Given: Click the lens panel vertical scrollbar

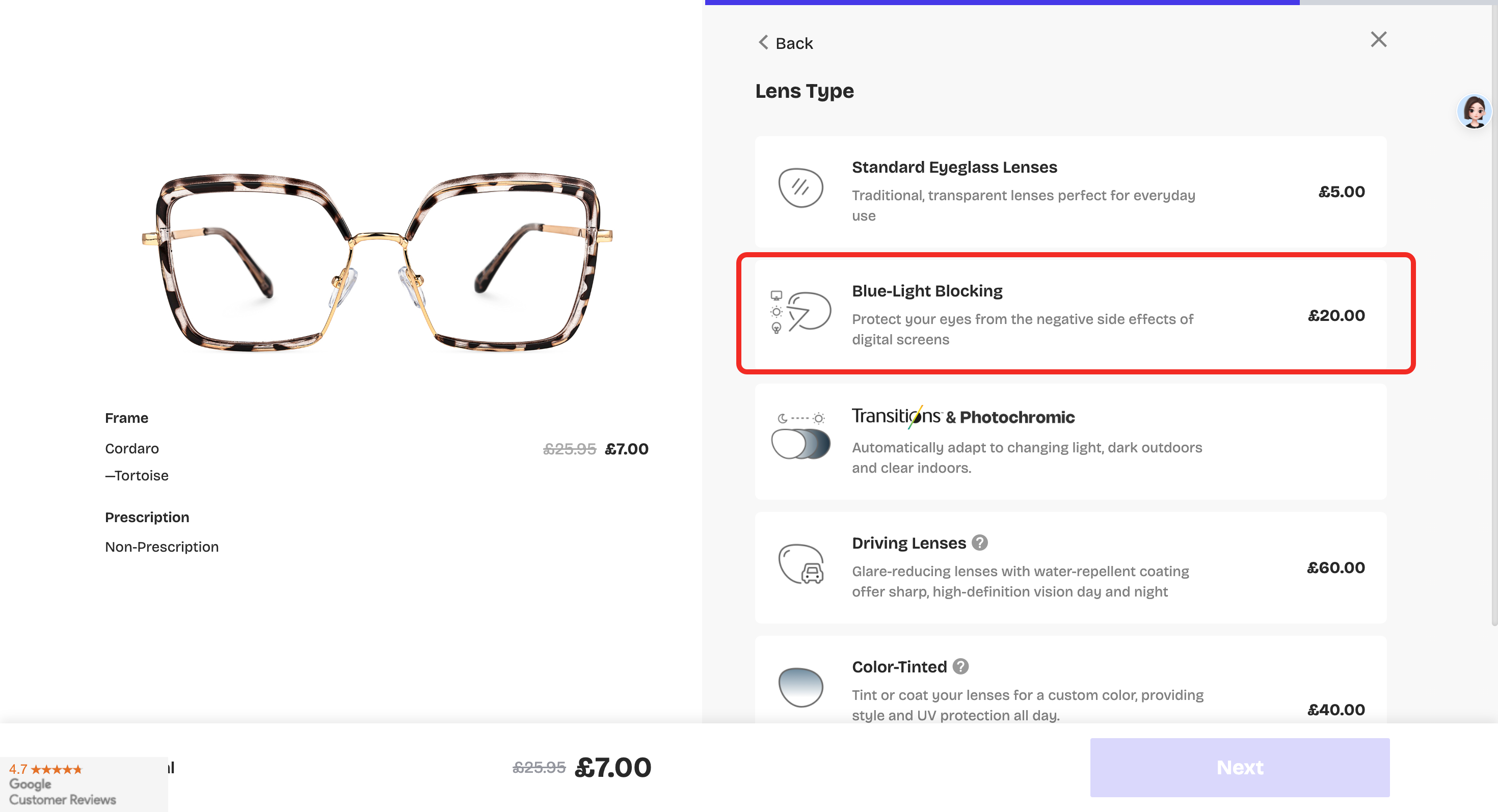Looking at the screenshot, I should pos(1494,314).
